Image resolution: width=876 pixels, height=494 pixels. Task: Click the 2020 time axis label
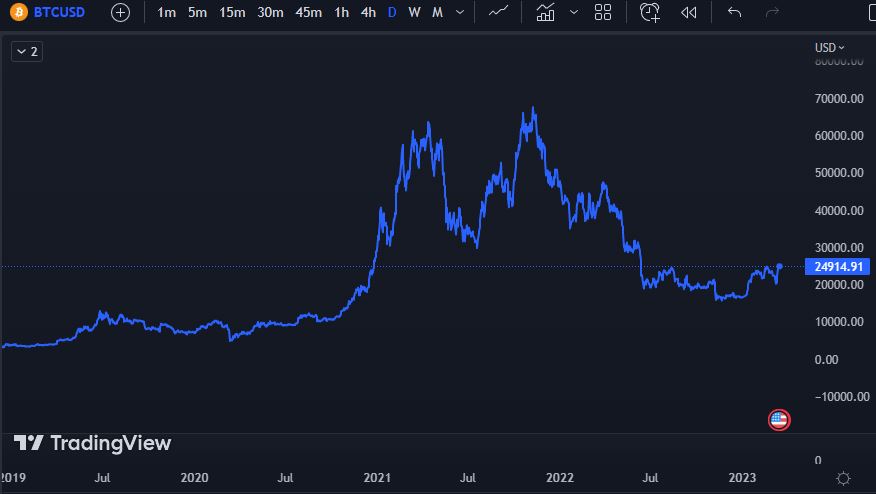[x=194, y=478]
